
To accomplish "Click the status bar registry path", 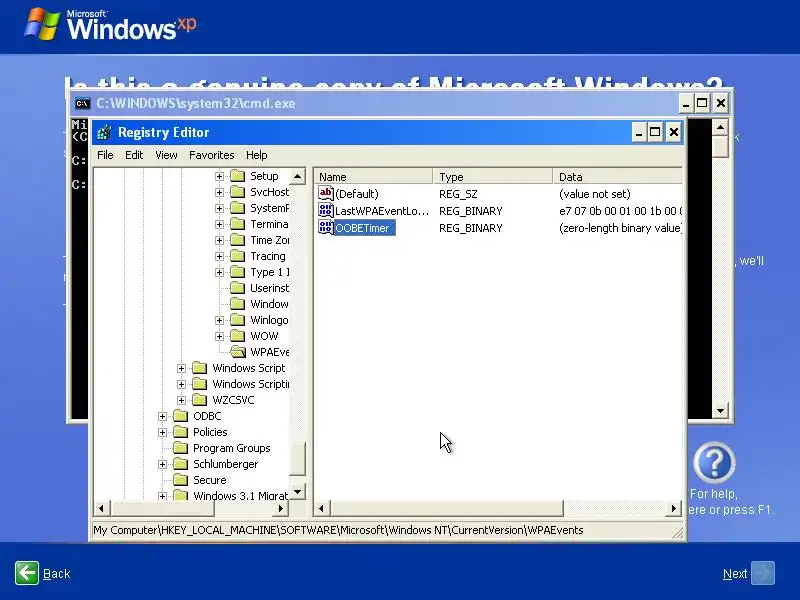I will tap(338, 530).
